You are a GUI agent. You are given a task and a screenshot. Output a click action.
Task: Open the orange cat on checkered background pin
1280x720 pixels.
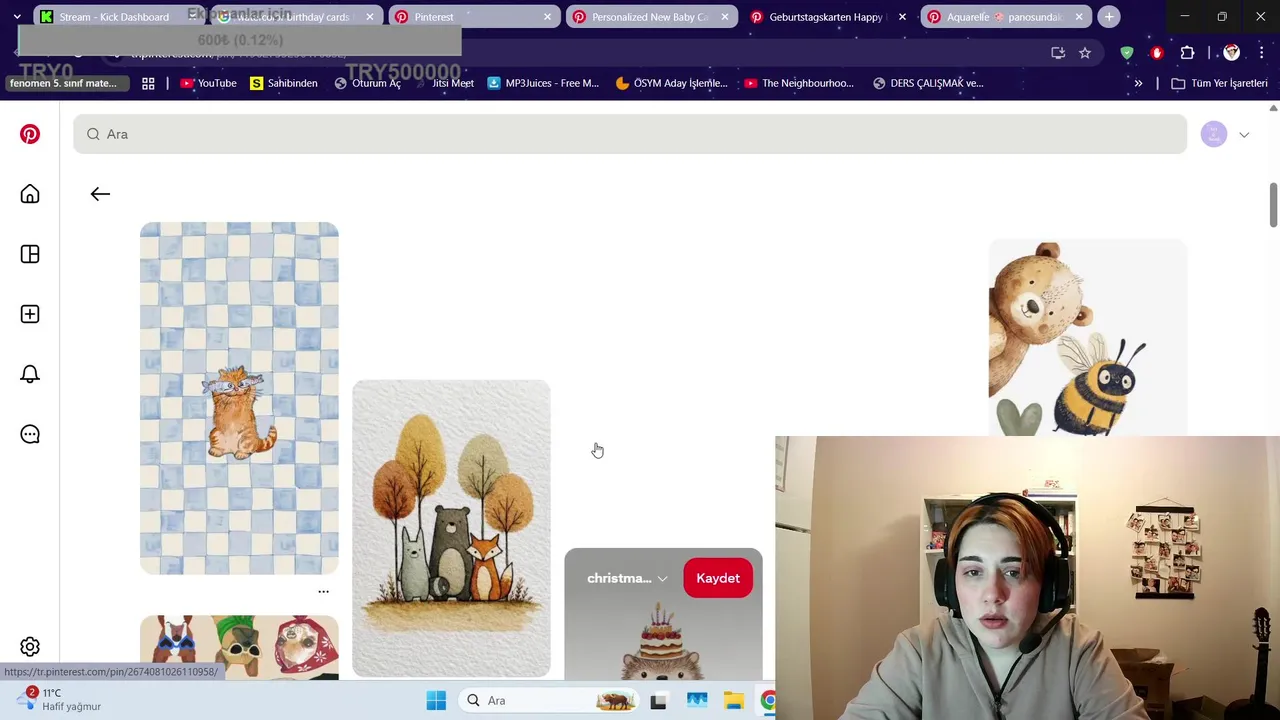tap(239, 398)
